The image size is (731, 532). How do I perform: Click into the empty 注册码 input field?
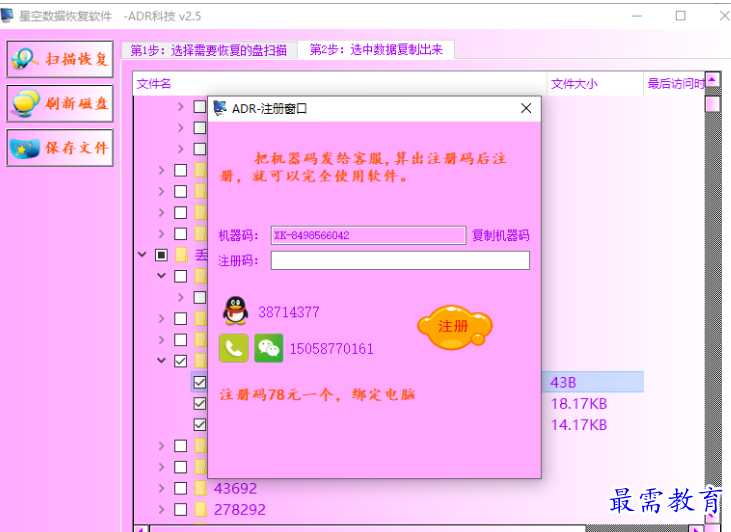point(400,260)
